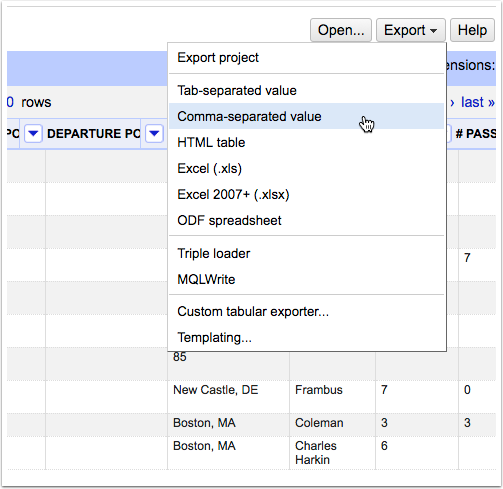Export as Excel 2007+ (.xlsx)
The width and height of the screenshot is (503, 489).
click(x=306, y=194)
